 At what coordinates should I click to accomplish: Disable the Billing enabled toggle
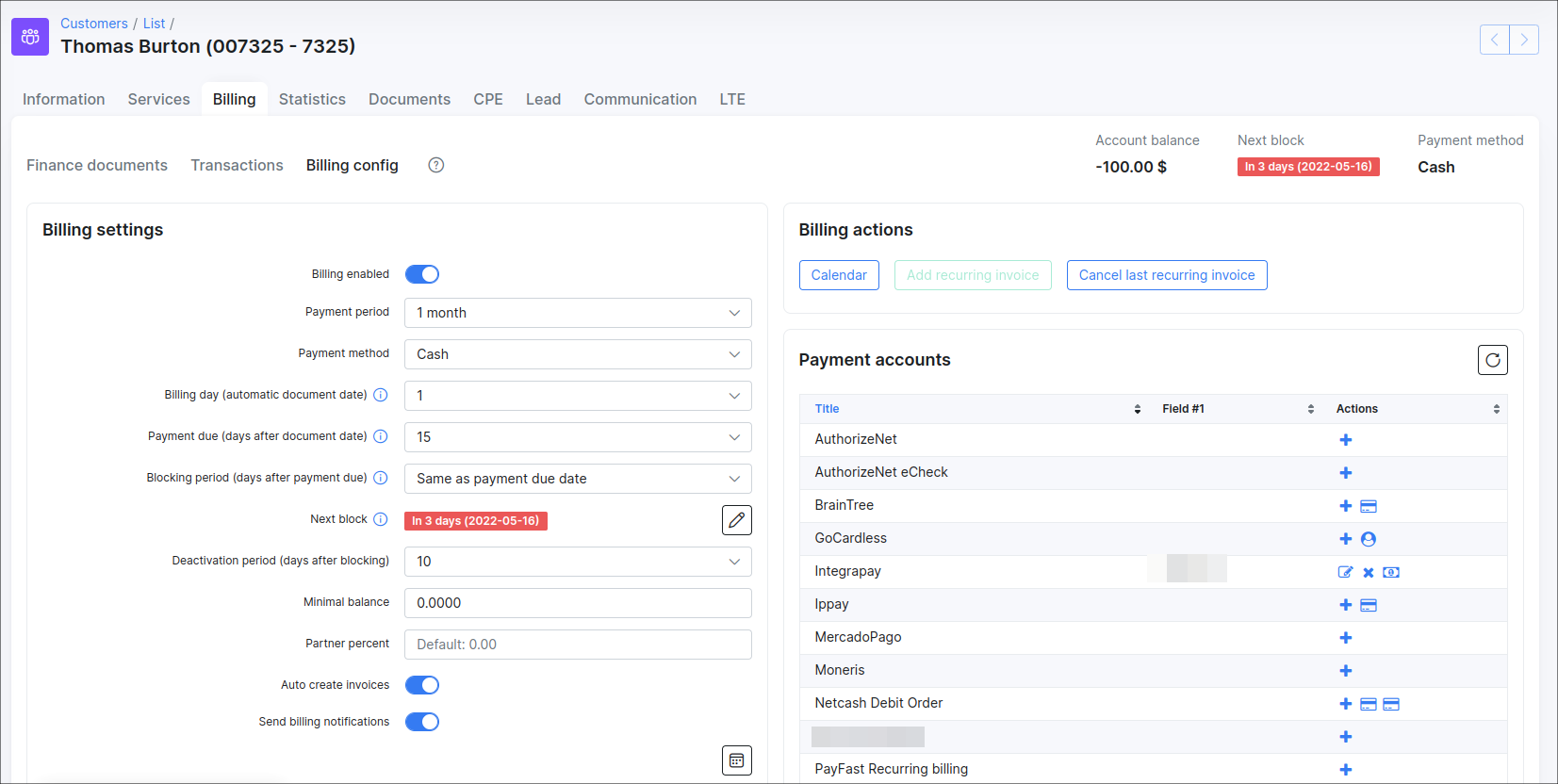[422, 274]
